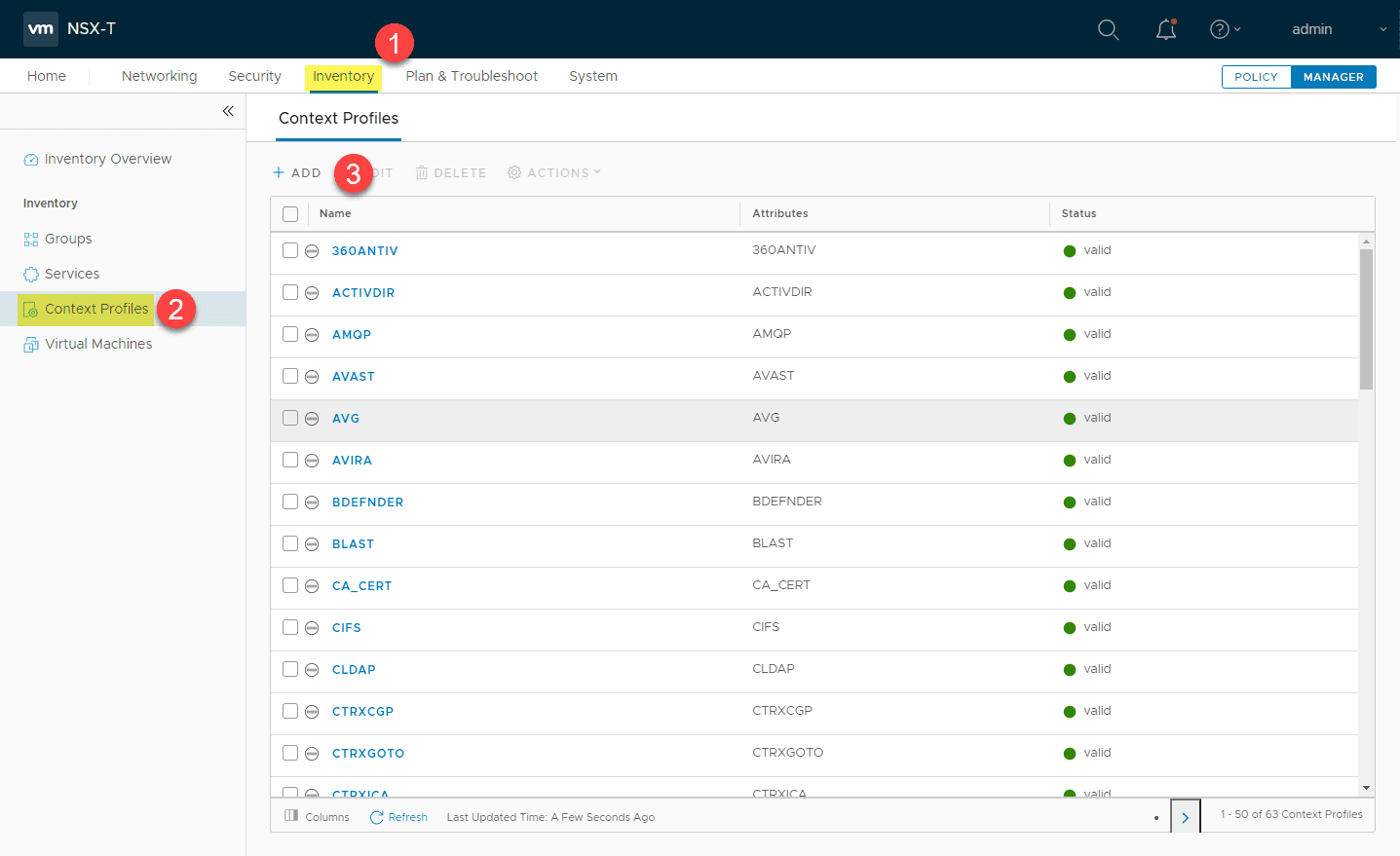Open Plan & Troubleshoot tab

[472, 76]
